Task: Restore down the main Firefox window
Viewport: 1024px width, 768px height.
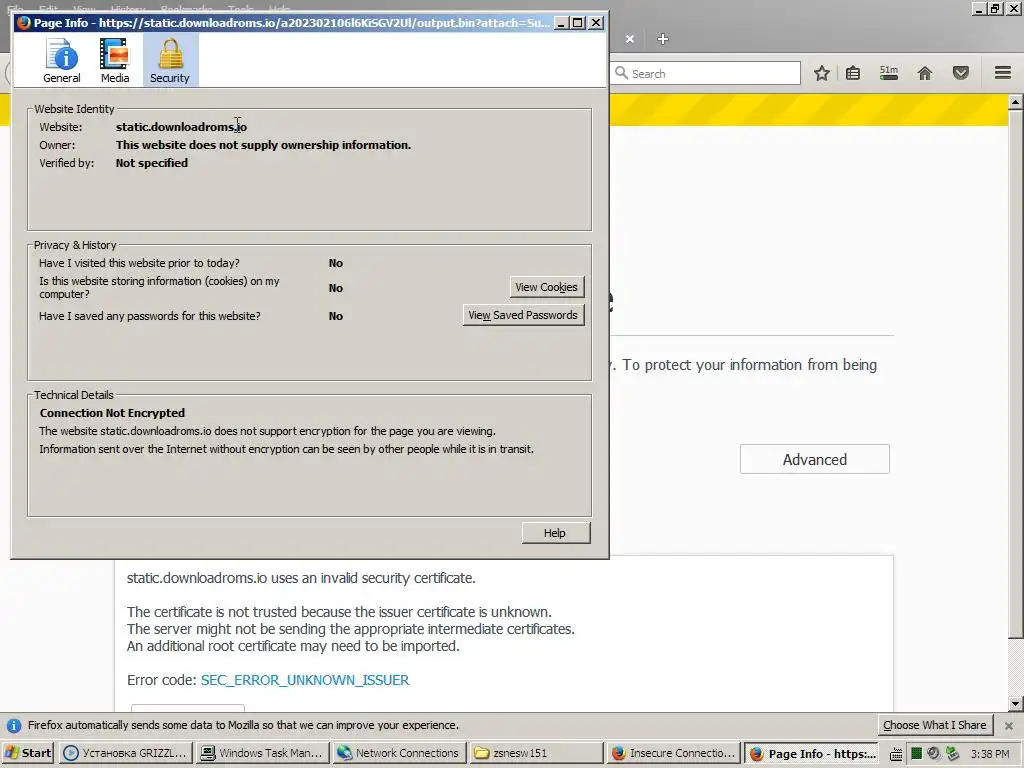Action: pos(995,8)
